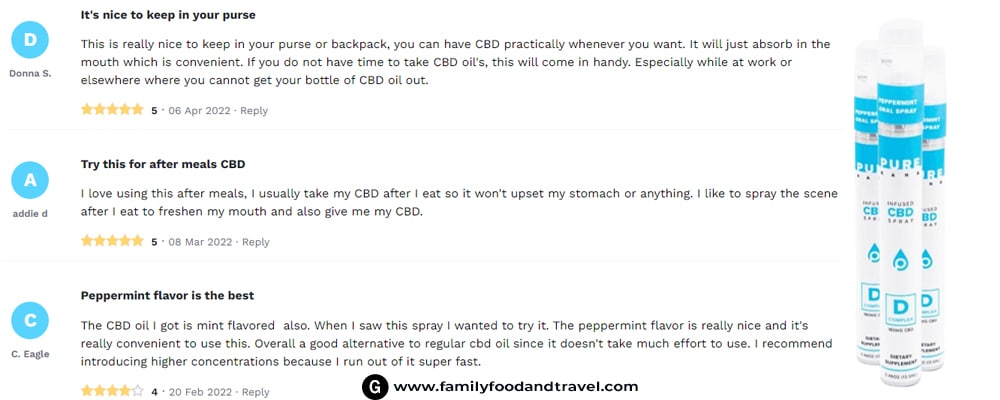Click the CBD spray product image
Viewport: 1000px width, 400px height.
click(899, 203)
